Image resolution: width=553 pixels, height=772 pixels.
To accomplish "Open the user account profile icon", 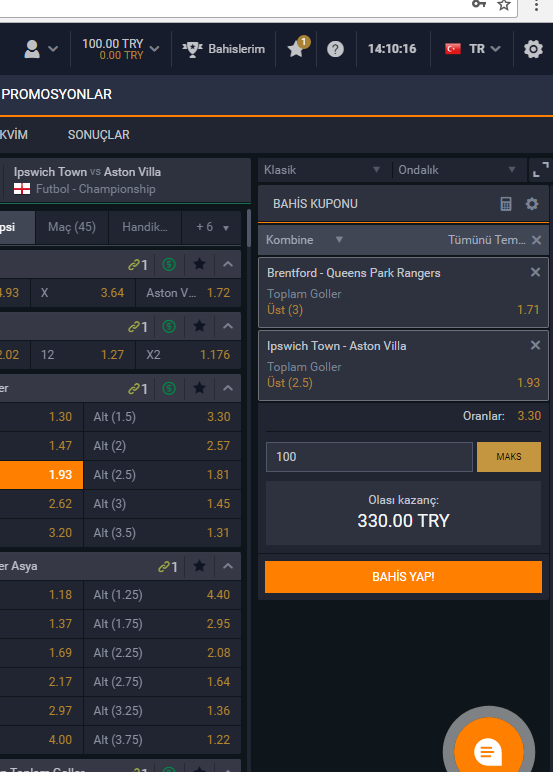I will [33, 49].
